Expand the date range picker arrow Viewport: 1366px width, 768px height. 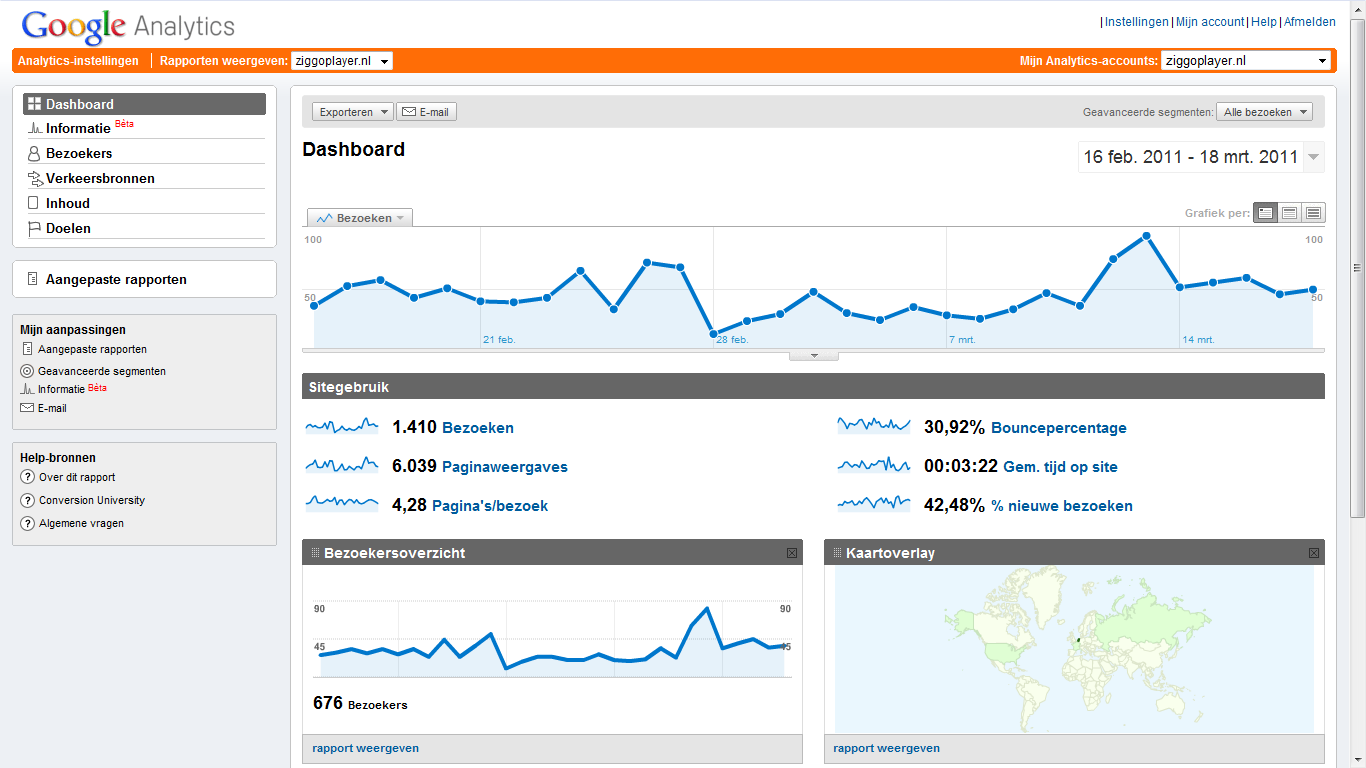(1314, 157)
